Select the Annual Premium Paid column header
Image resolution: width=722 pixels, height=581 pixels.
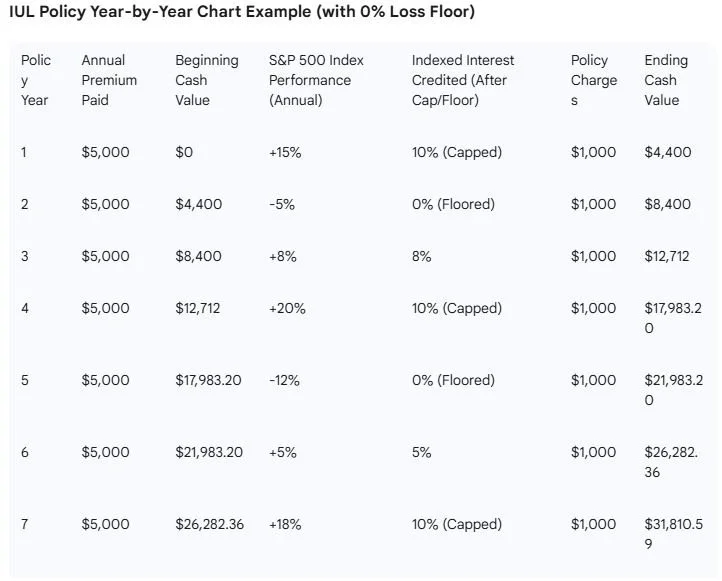[109, 80]
